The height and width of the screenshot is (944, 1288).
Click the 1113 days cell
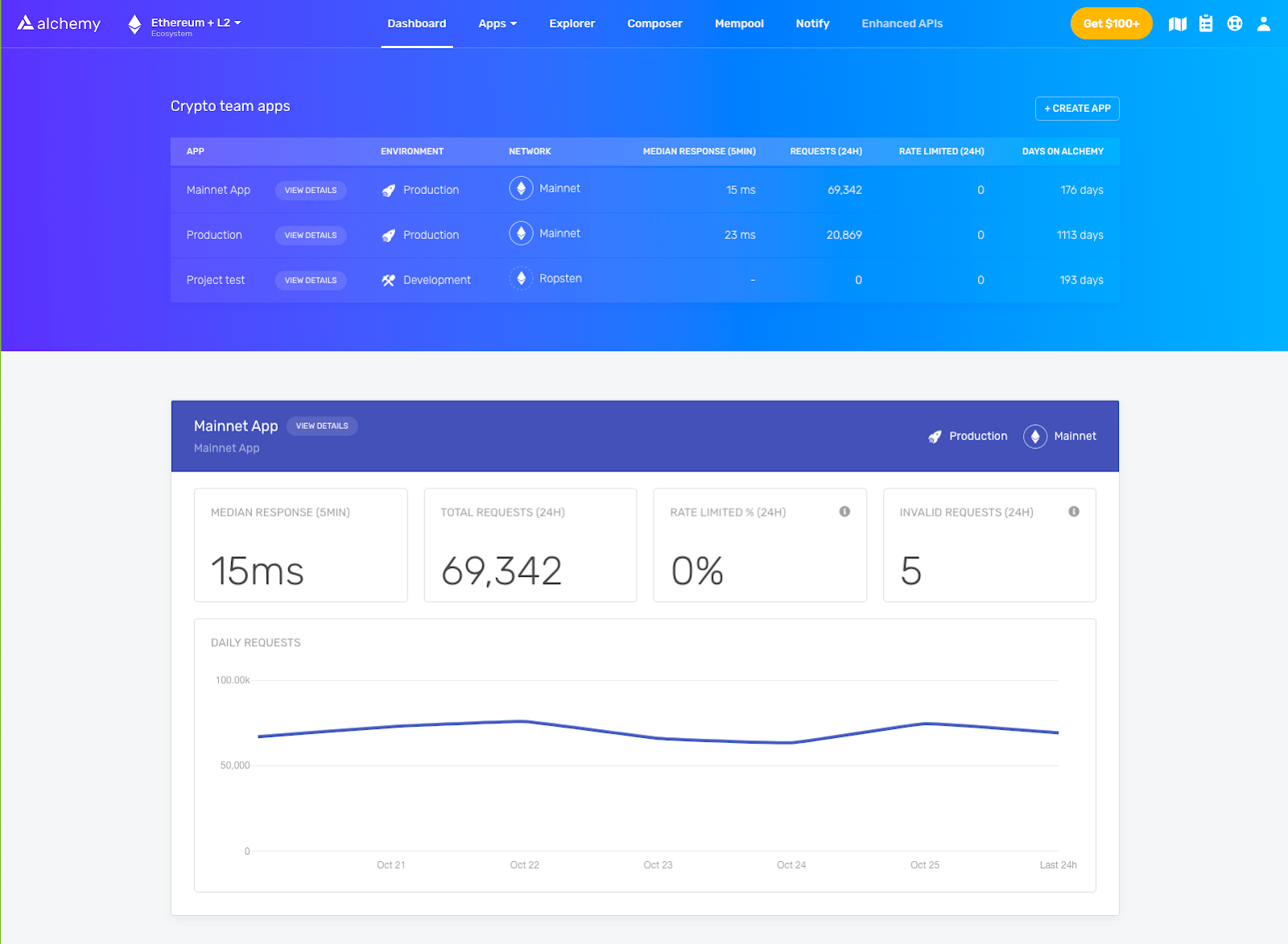(x=1080, y=235)
